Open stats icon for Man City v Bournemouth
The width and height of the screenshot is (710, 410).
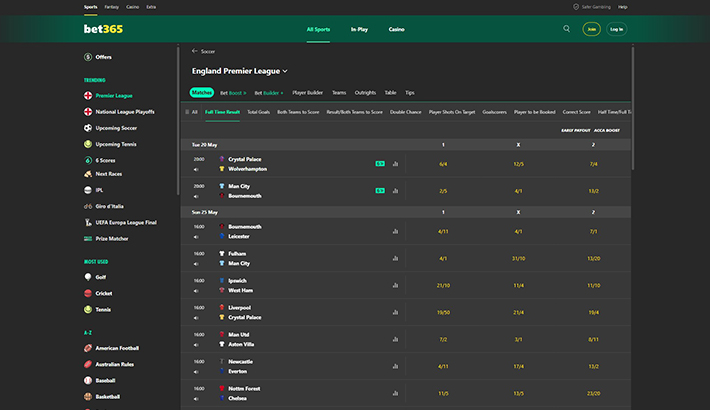coord(395,191)
